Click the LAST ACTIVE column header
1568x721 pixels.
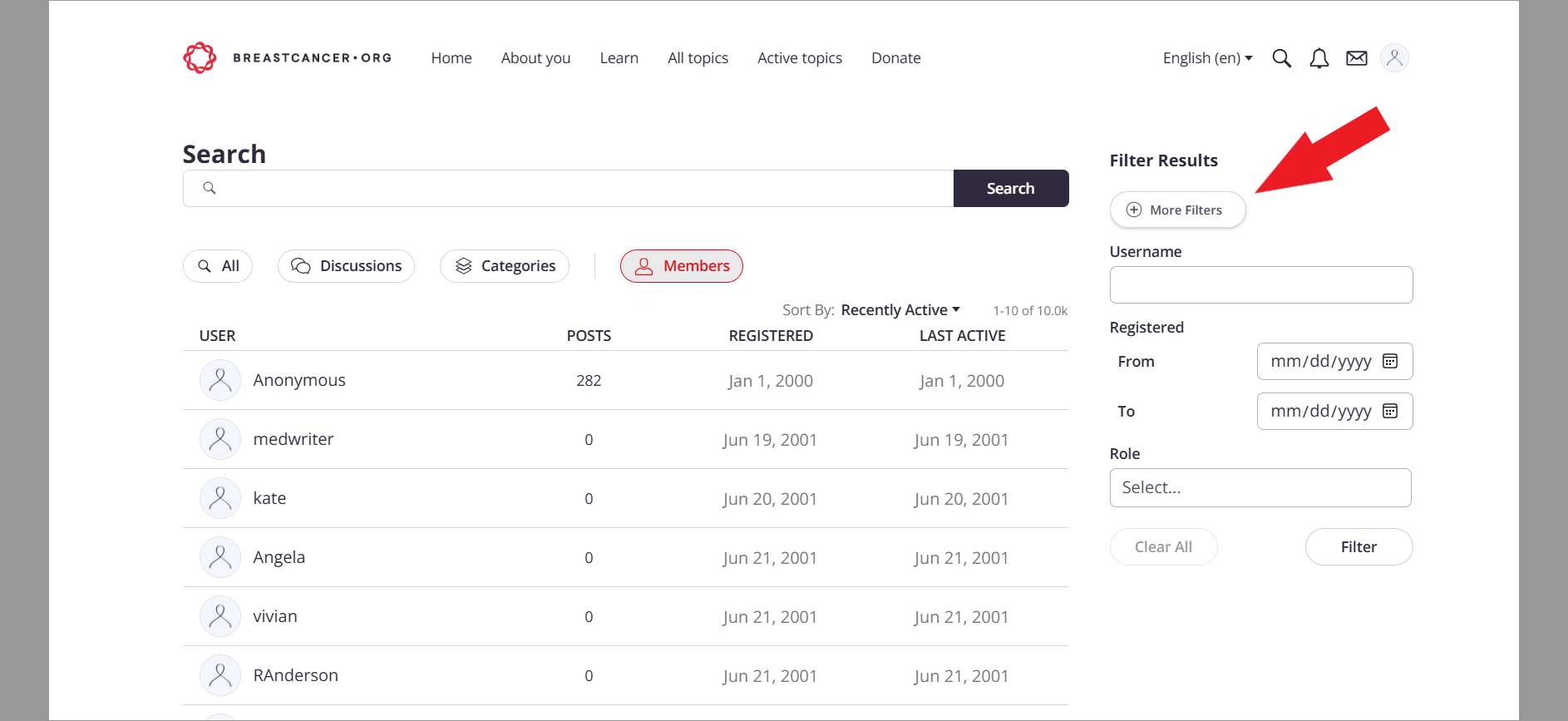962,336
